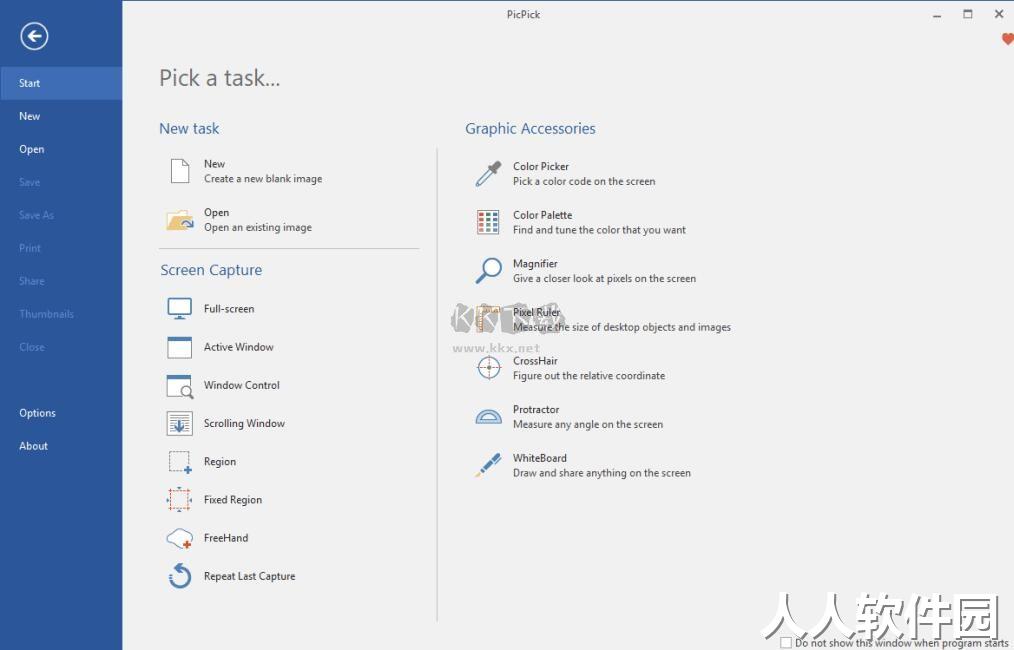Viewport: 1014px width, 650px height.
Task: Click 'Create a new blank image' text
Action: pos(263,179)
